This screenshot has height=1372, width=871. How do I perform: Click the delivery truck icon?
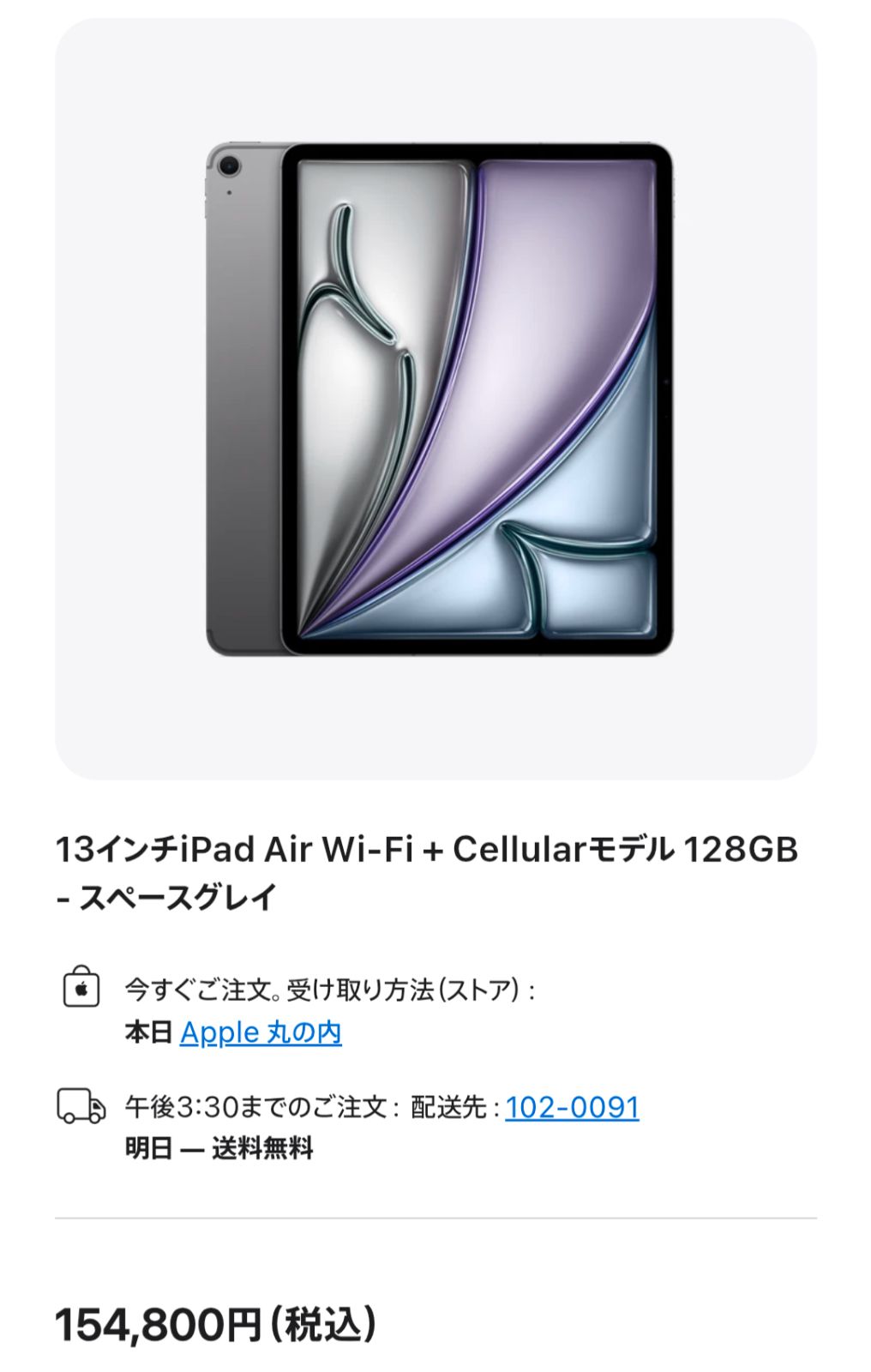(81, 1106)
